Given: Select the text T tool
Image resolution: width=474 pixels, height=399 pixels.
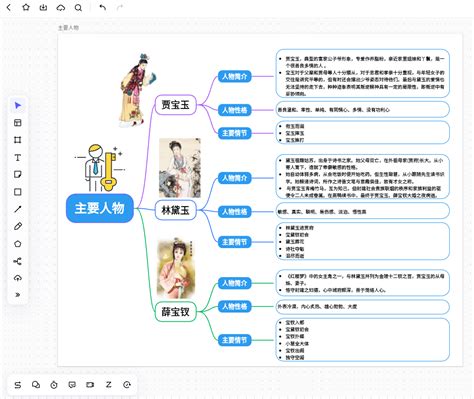Looking at the screenshot, I should tap(18, 157).
